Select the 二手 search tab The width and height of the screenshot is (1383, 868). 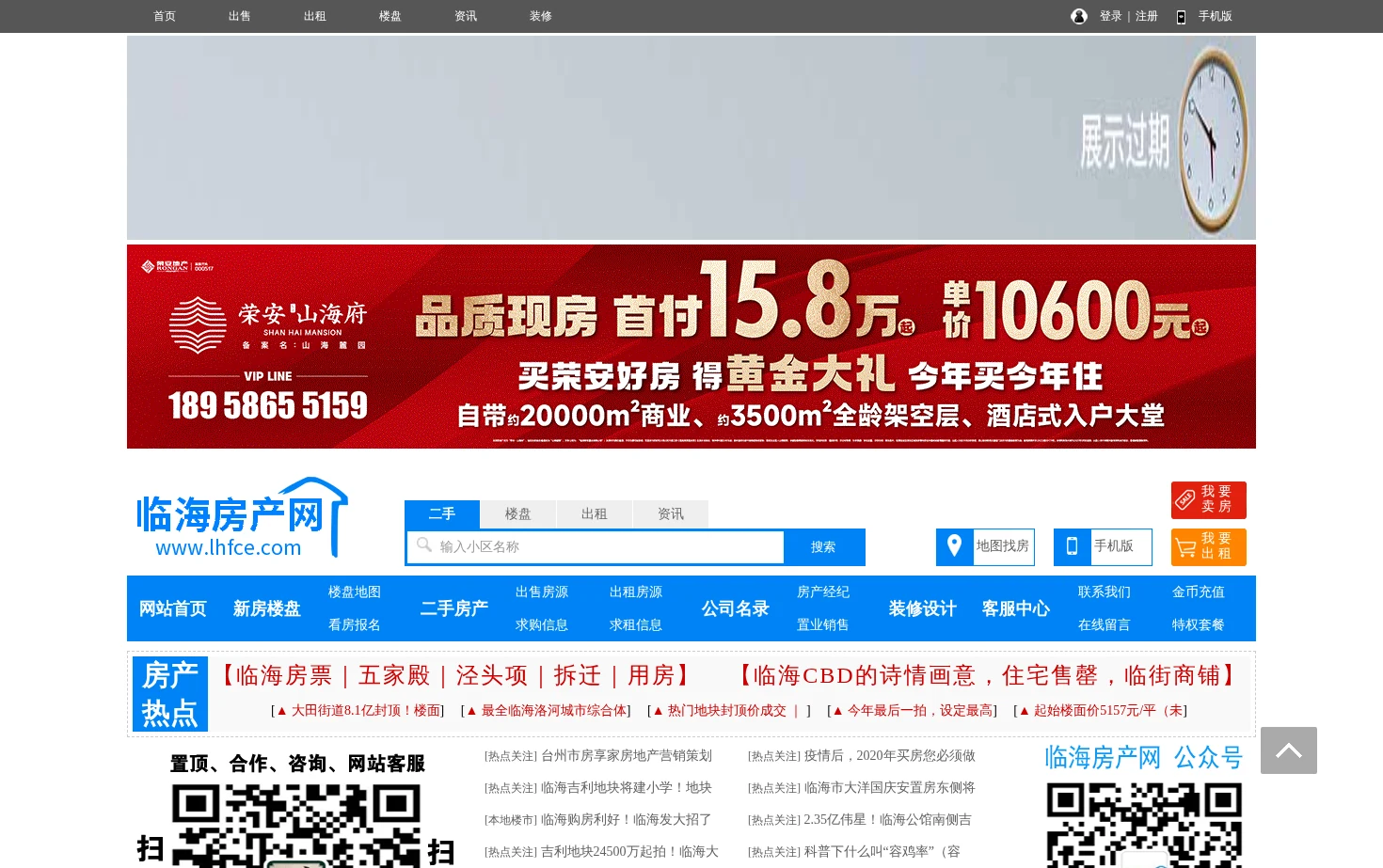click(x=442, y=513)
